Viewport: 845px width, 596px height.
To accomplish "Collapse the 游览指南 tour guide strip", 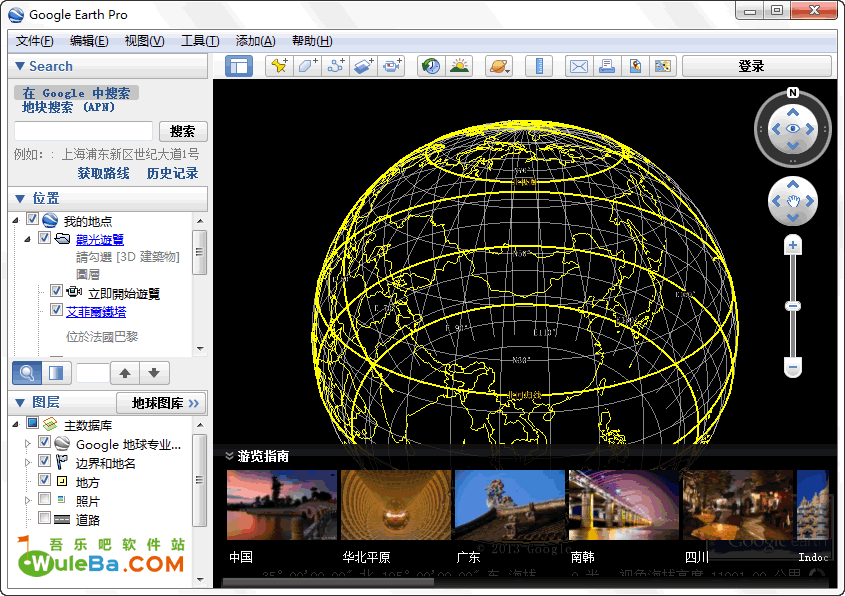I will click(x=230, y=456).
